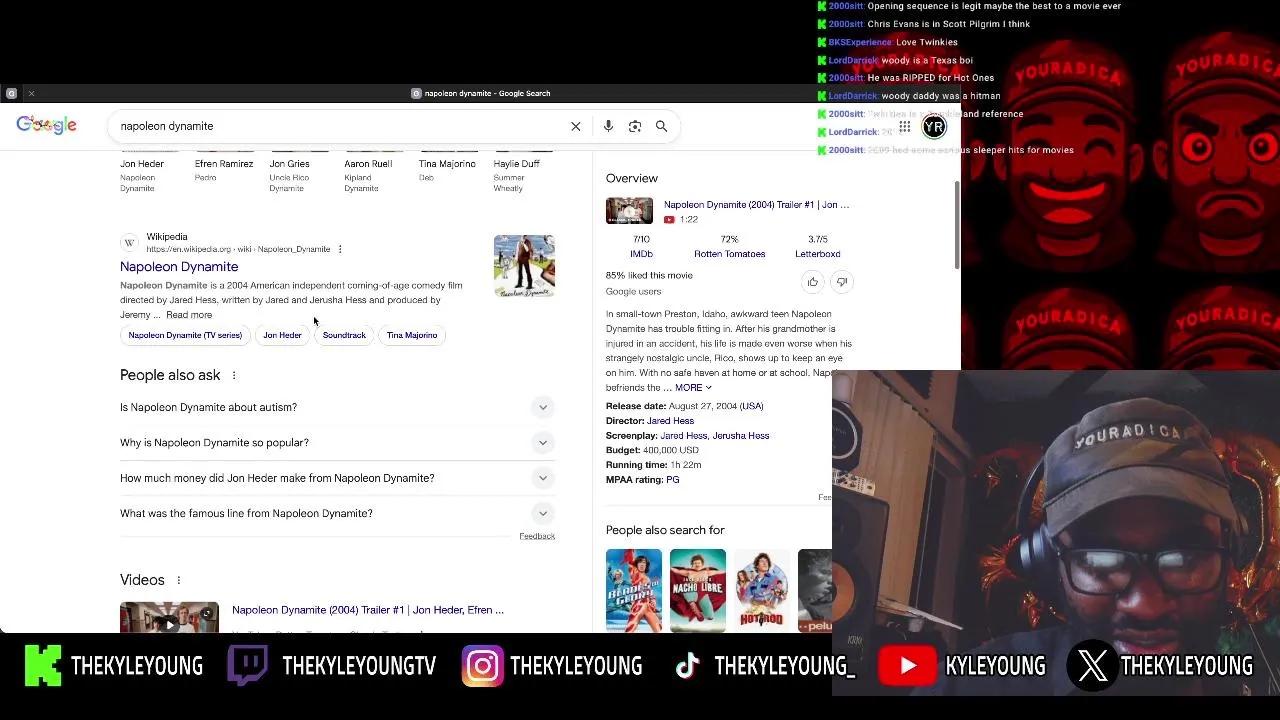
Task: Select the Tina Majorino chip
Action: click(412, 335)
